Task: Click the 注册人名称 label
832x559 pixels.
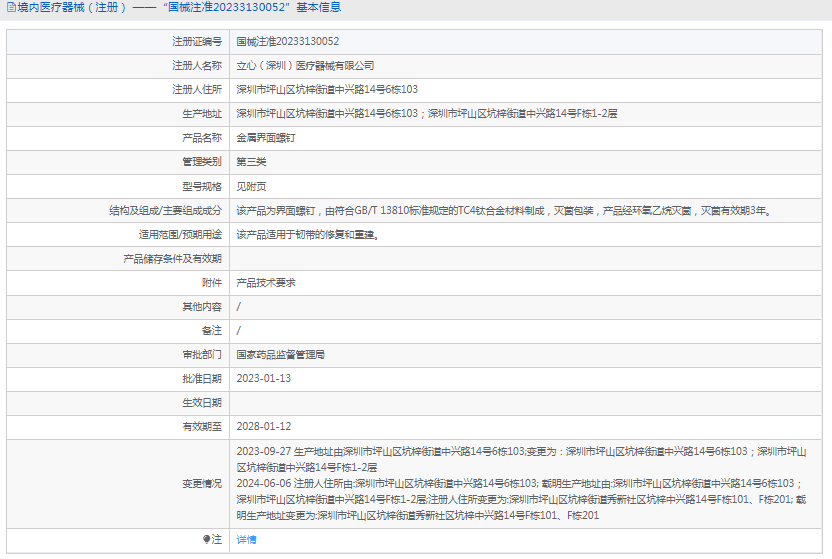Action: tap(197, 66)
